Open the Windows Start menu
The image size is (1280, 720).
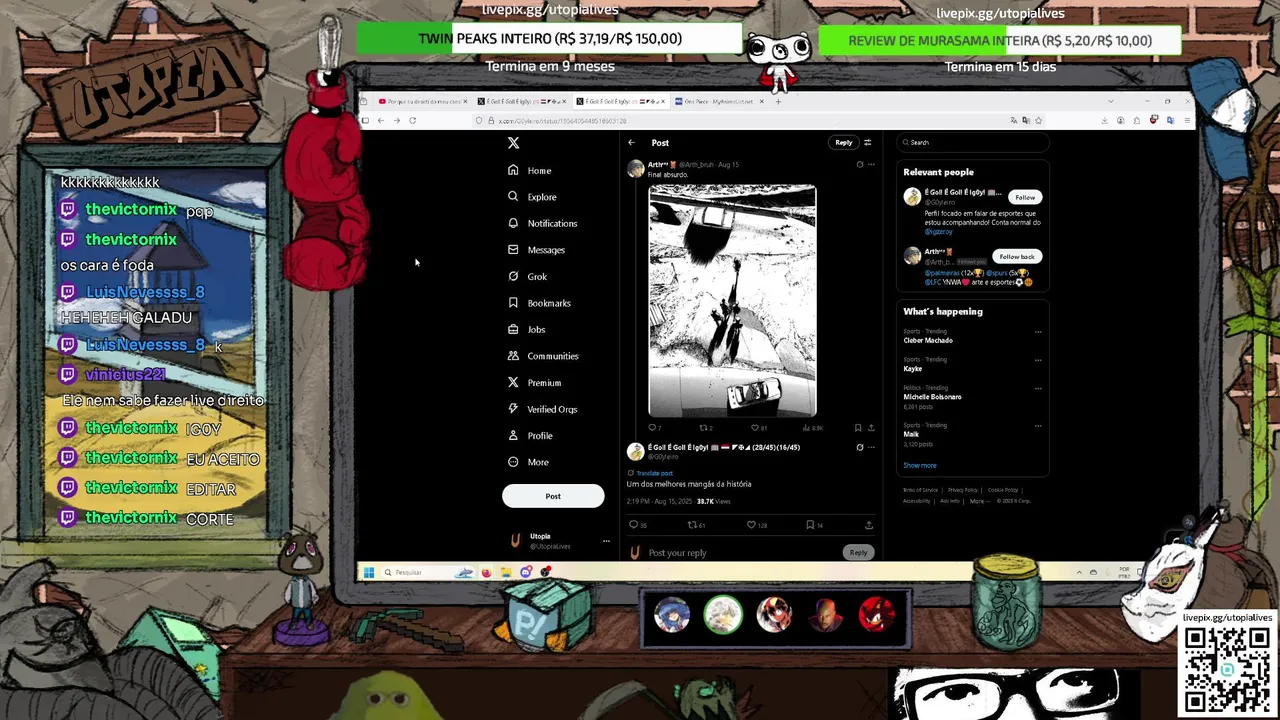tap(368, 572)
